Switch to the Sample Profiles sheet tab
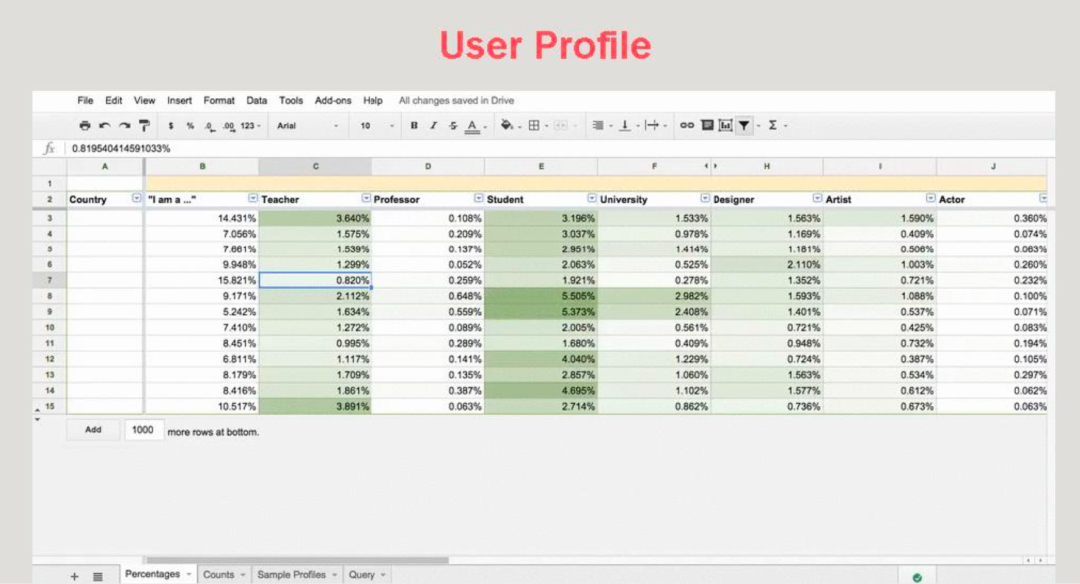Screen dimensions: 1080x584 pos(292,575)
